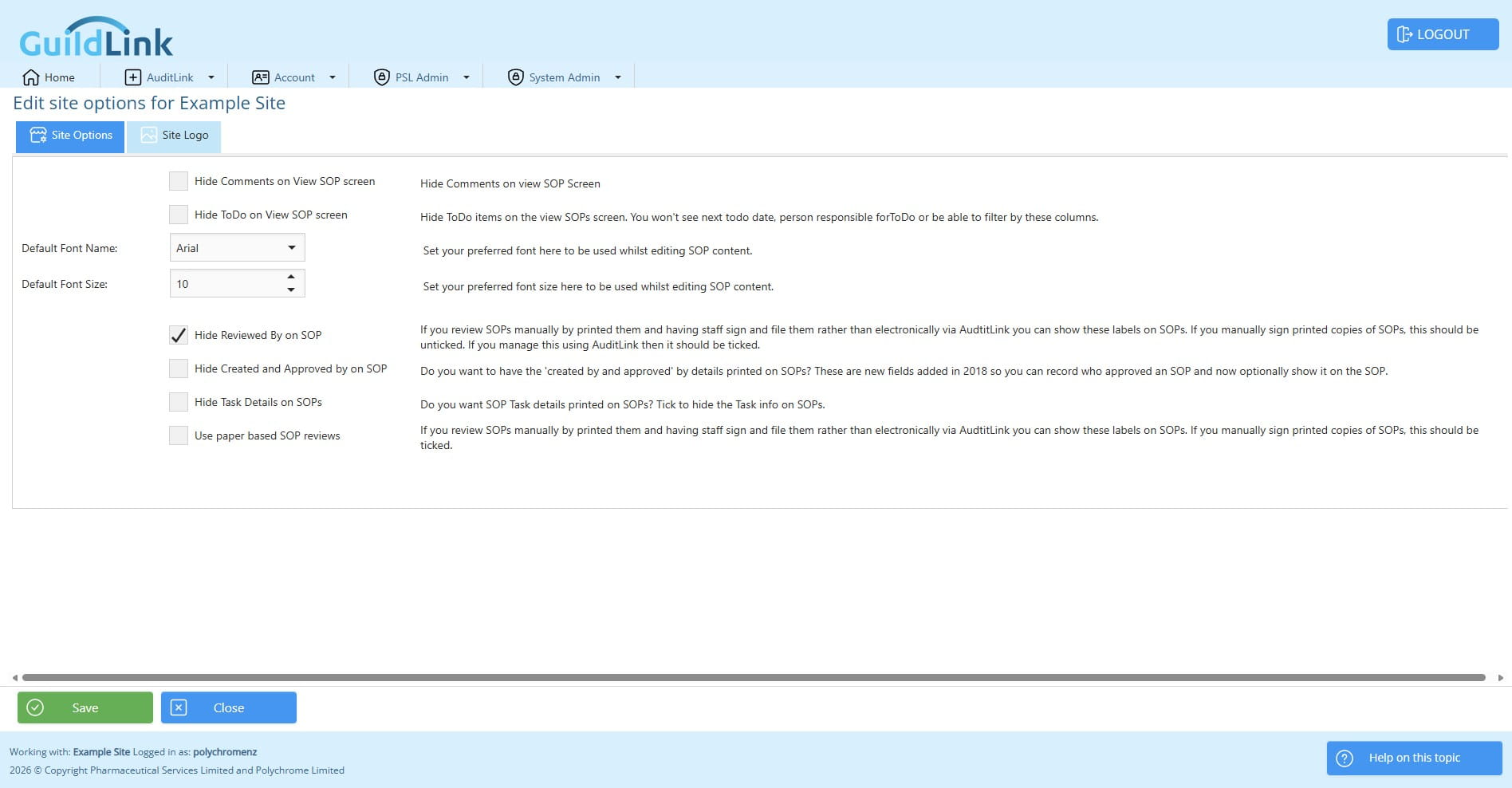Click the Save checkmark circle icon
1512x788 pixels.
35,707
